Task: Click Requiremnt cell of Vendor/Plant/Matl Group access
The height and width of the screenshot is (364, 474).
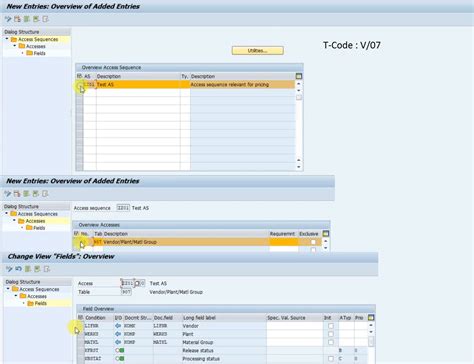Action: [283, 242]
